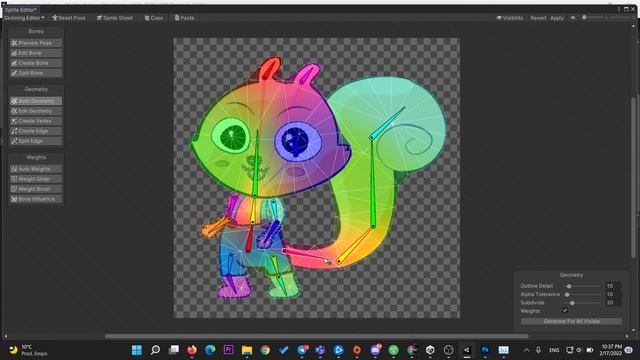Select the Split Edge tool

tap(36, 141)
